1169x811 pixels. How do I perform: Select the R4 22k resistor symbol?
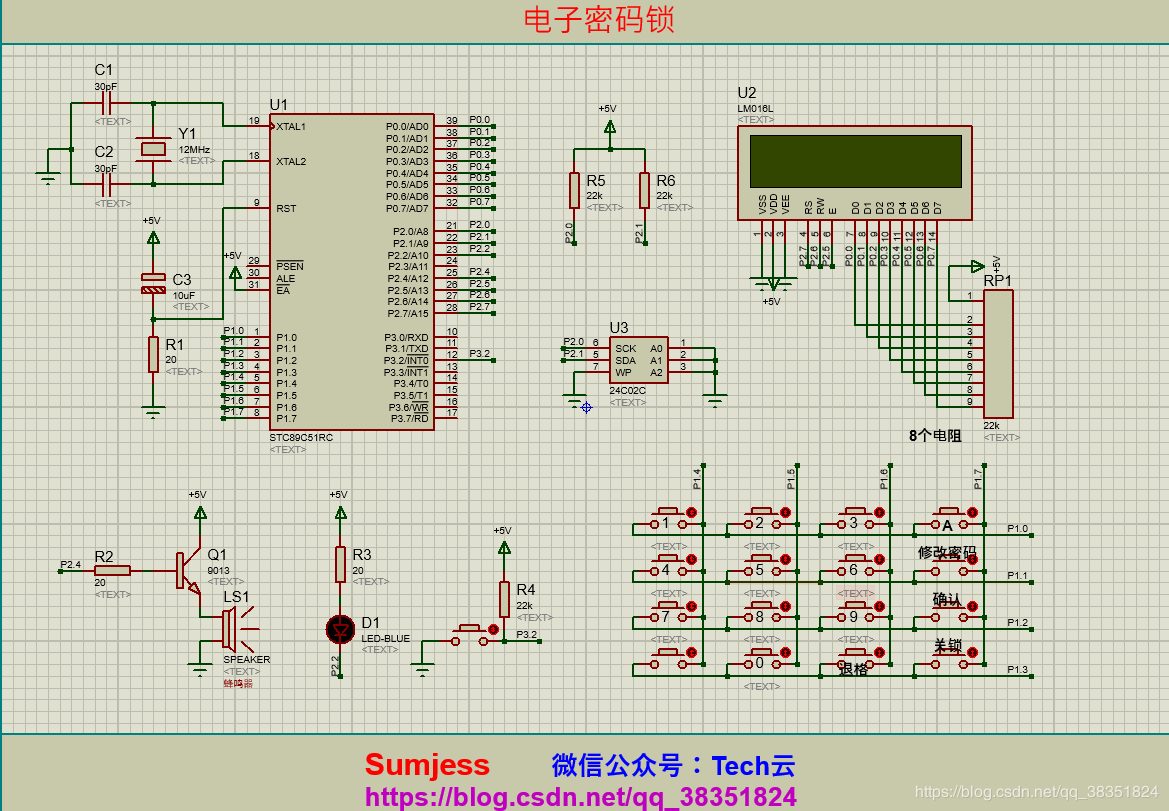(x=504, y=600)
